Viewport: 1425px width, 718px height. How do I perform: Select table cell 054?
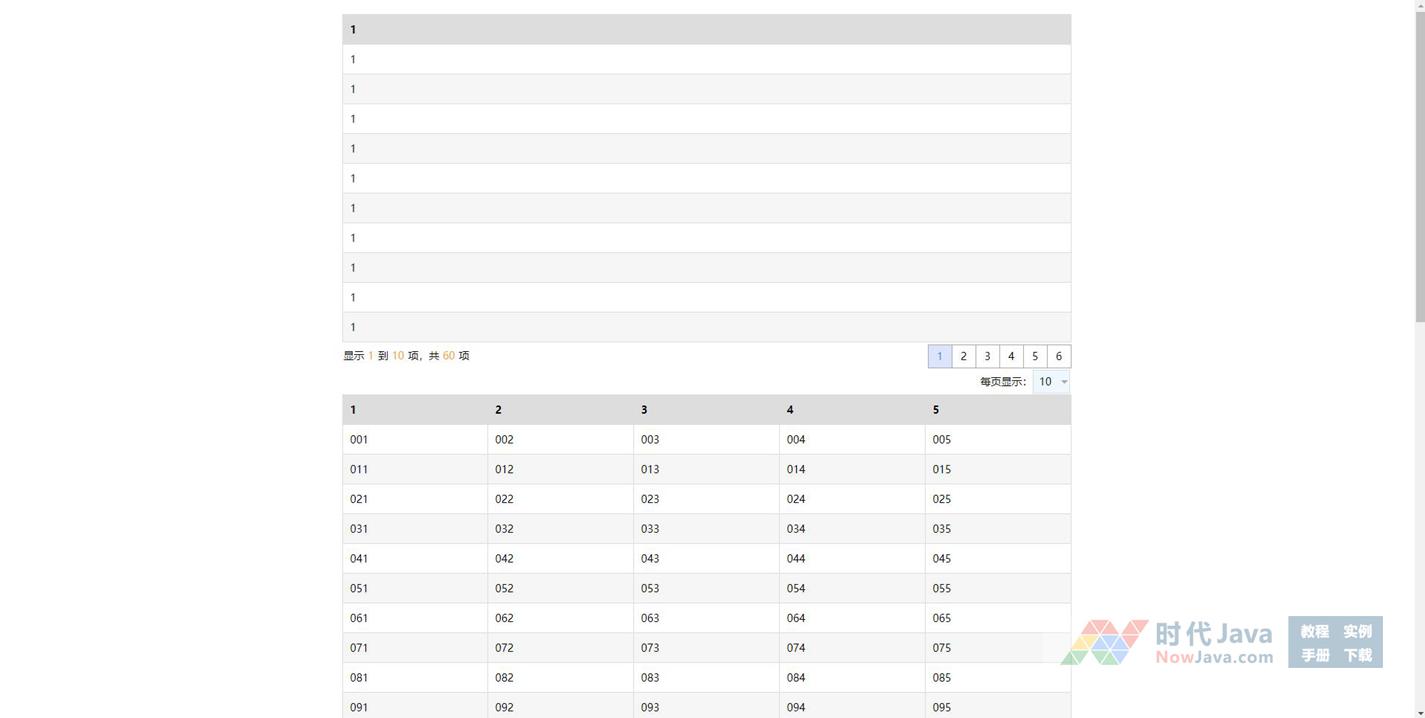[796, 589]
